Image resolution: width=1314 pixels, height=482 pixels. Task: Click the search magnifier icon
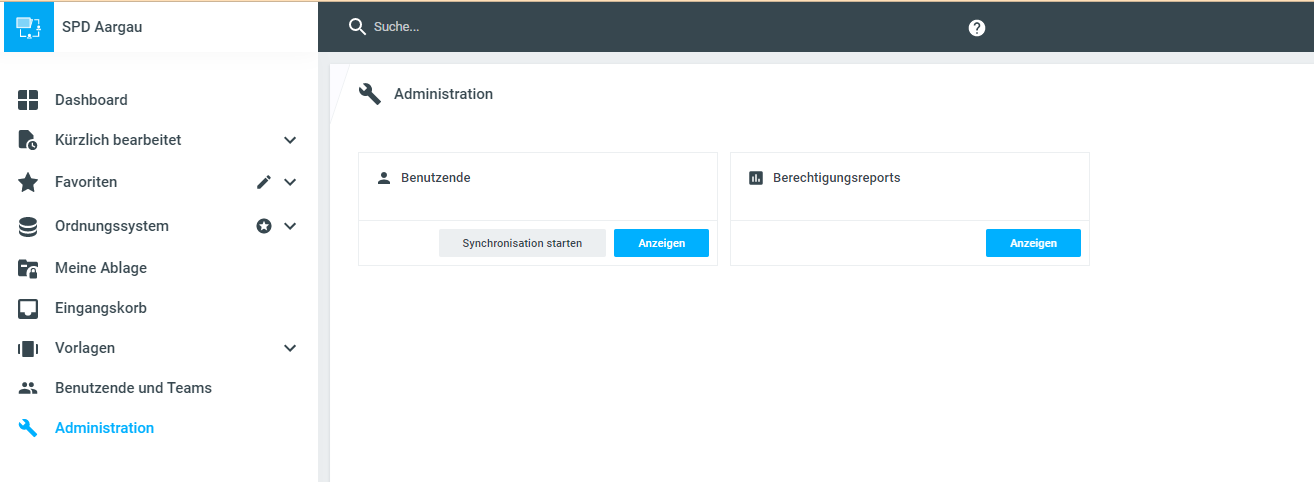pos(357,27)
